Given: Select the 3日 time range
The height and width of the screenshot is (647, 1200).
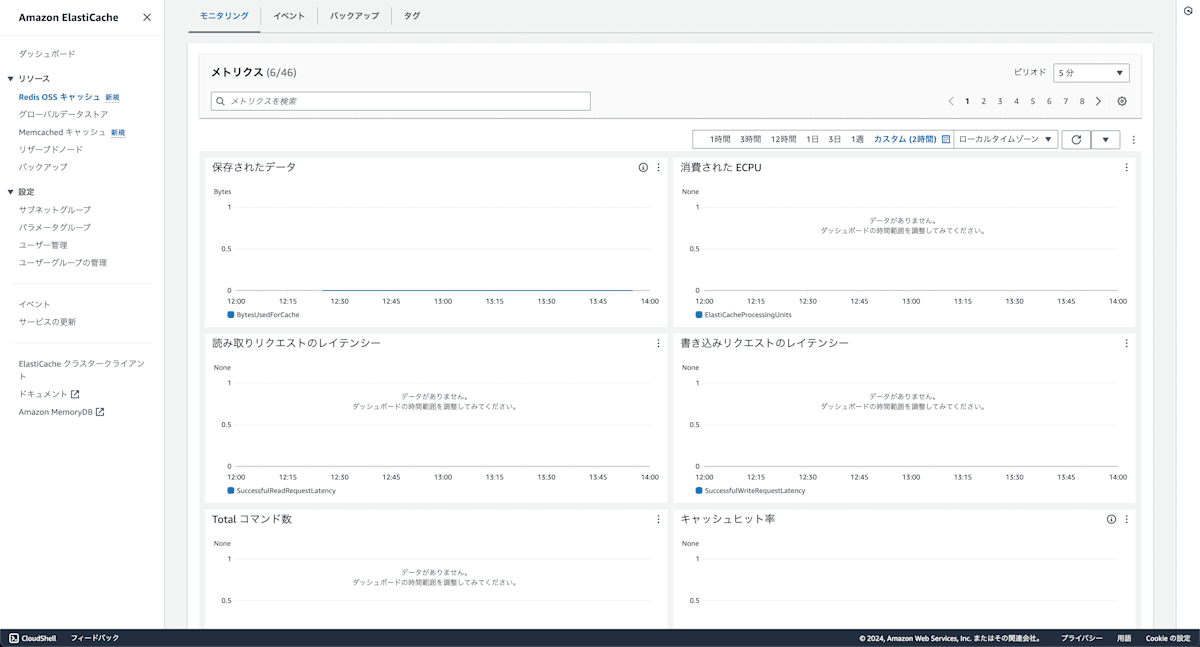Looking at the screenshot, I should [x=835, y=139].
